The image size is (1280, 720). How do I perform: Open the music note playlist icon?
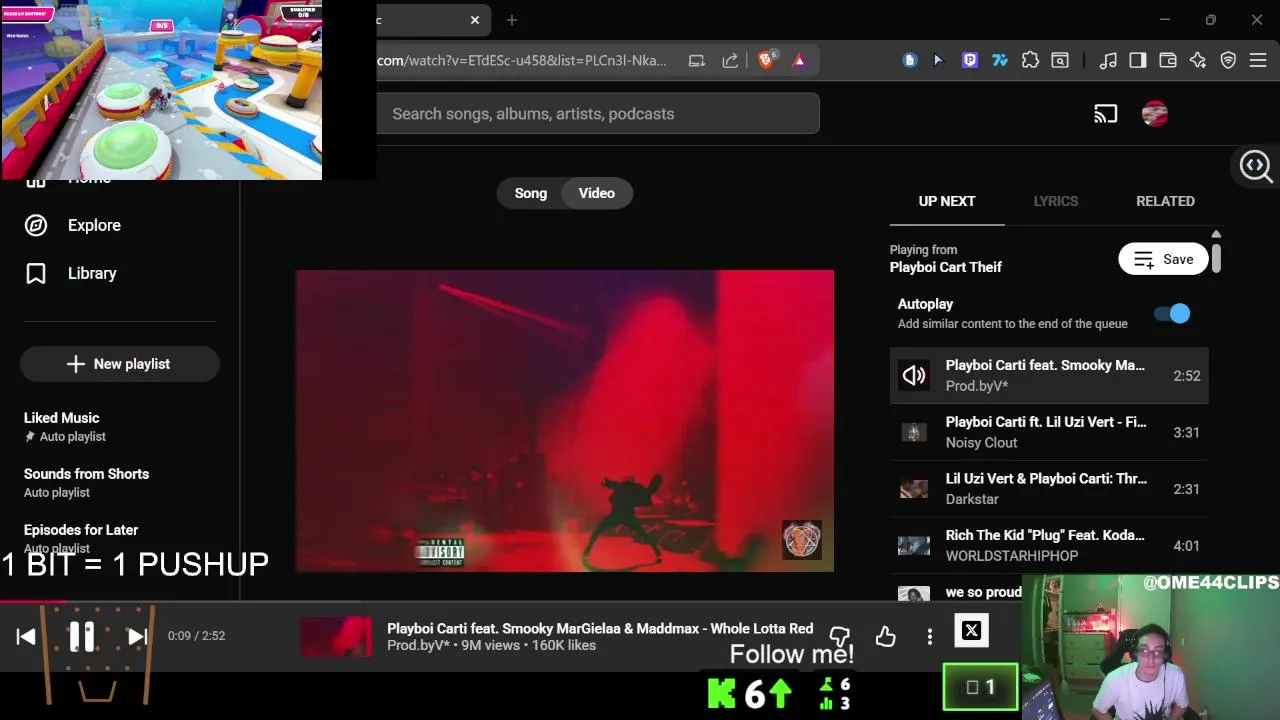click(x=1108, y=60)
